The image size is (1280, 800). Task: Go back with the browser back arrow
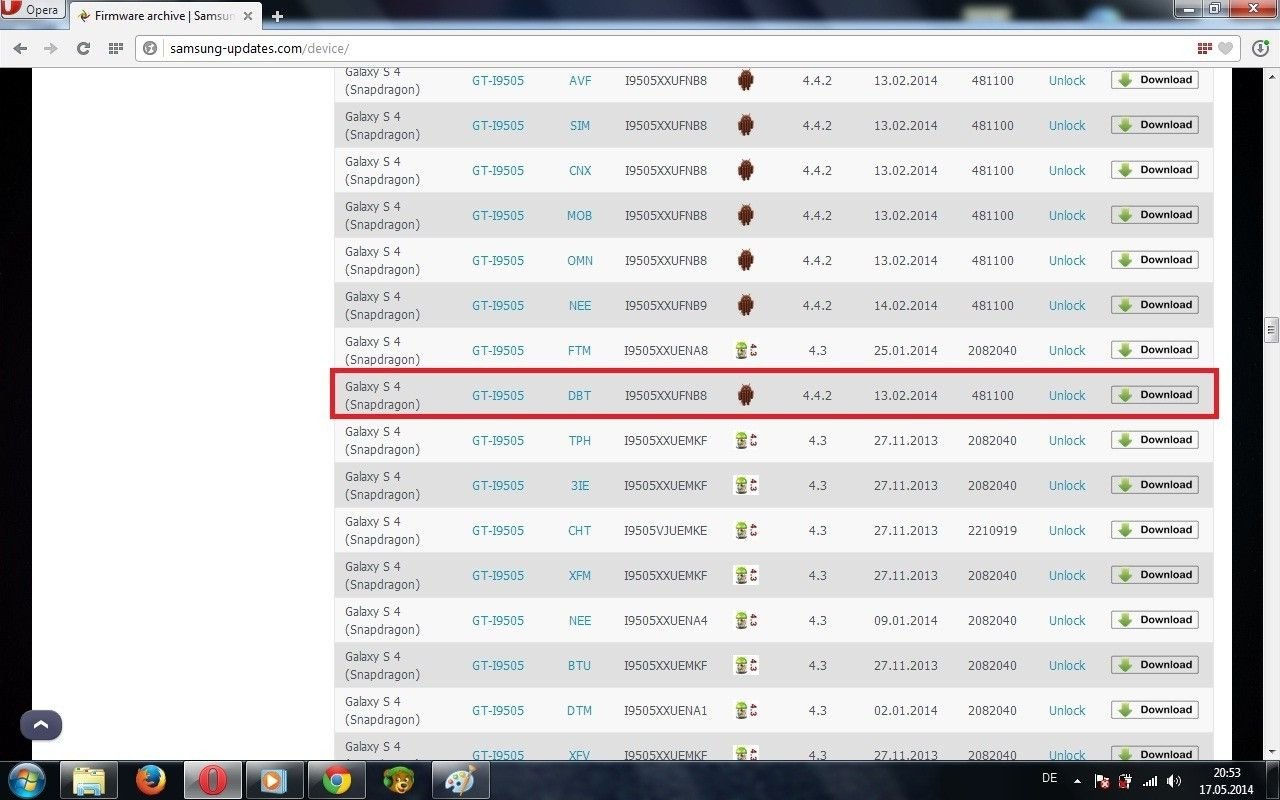22,48
